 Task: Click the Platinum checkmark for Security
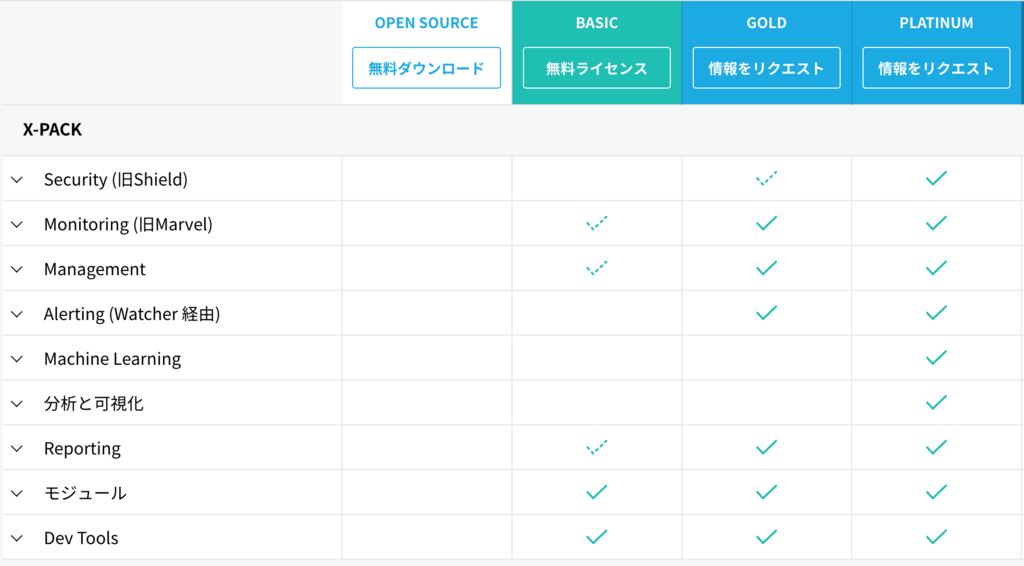(x=936, y=178)
